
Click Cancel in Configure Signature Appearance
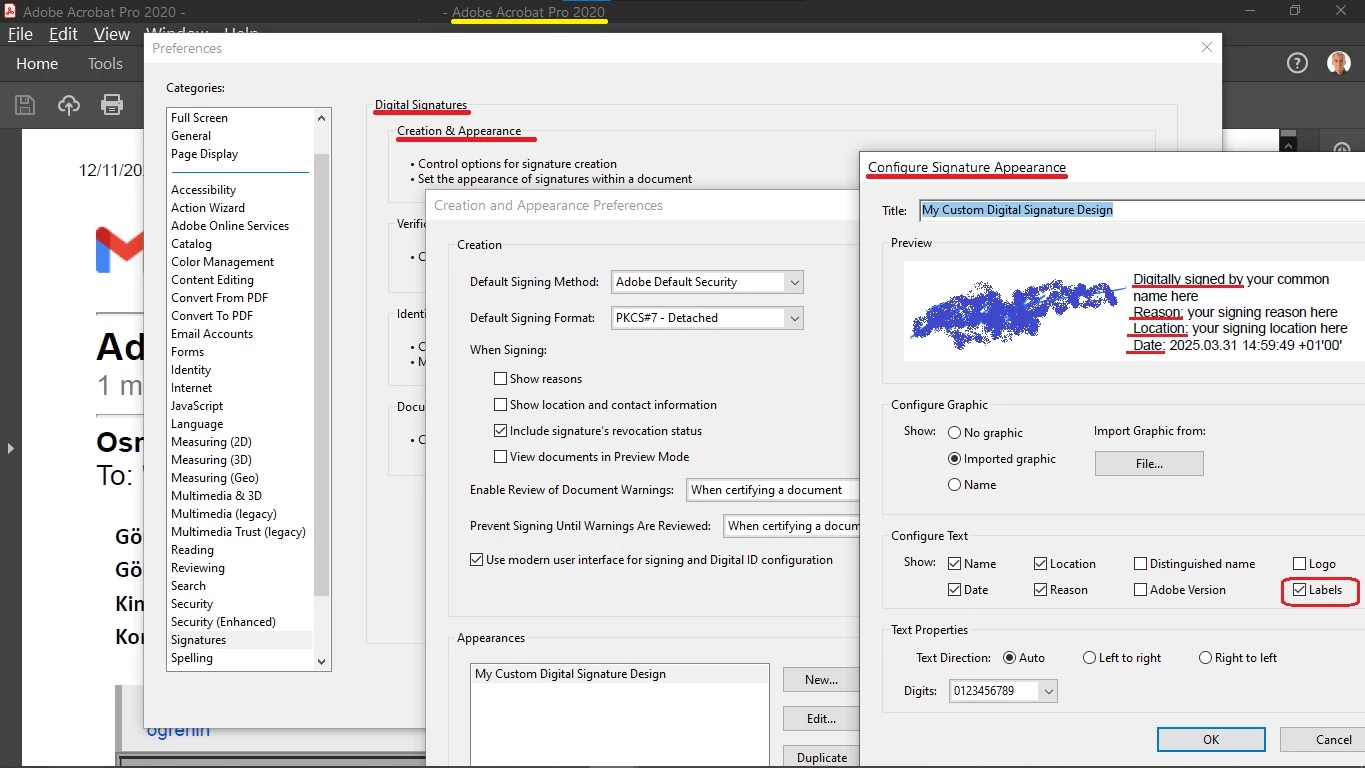(x=1323, y=739)
